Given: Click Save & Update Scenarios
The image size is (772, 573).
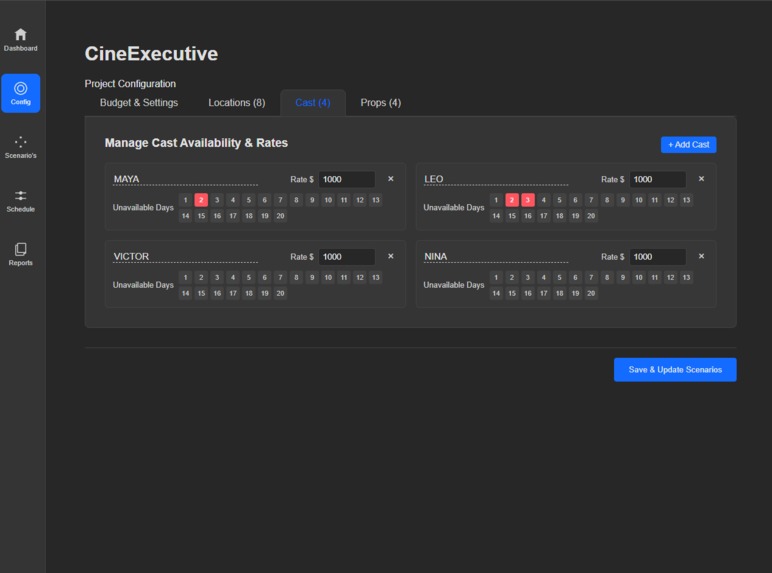Looking at the screenshot, I should [x=675, y=370].
